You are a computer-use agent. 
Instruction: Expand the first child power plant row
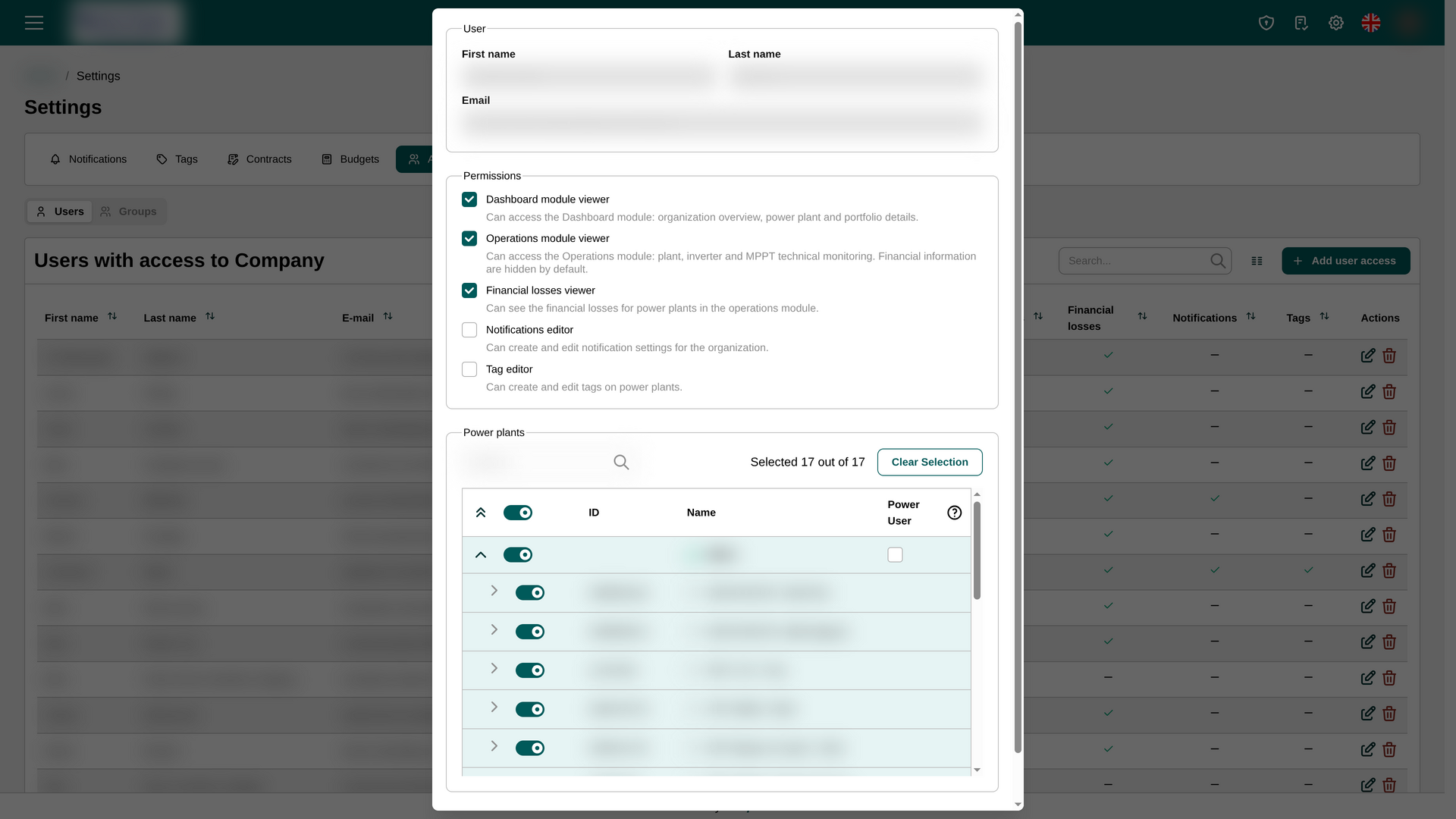pos(494,591)
